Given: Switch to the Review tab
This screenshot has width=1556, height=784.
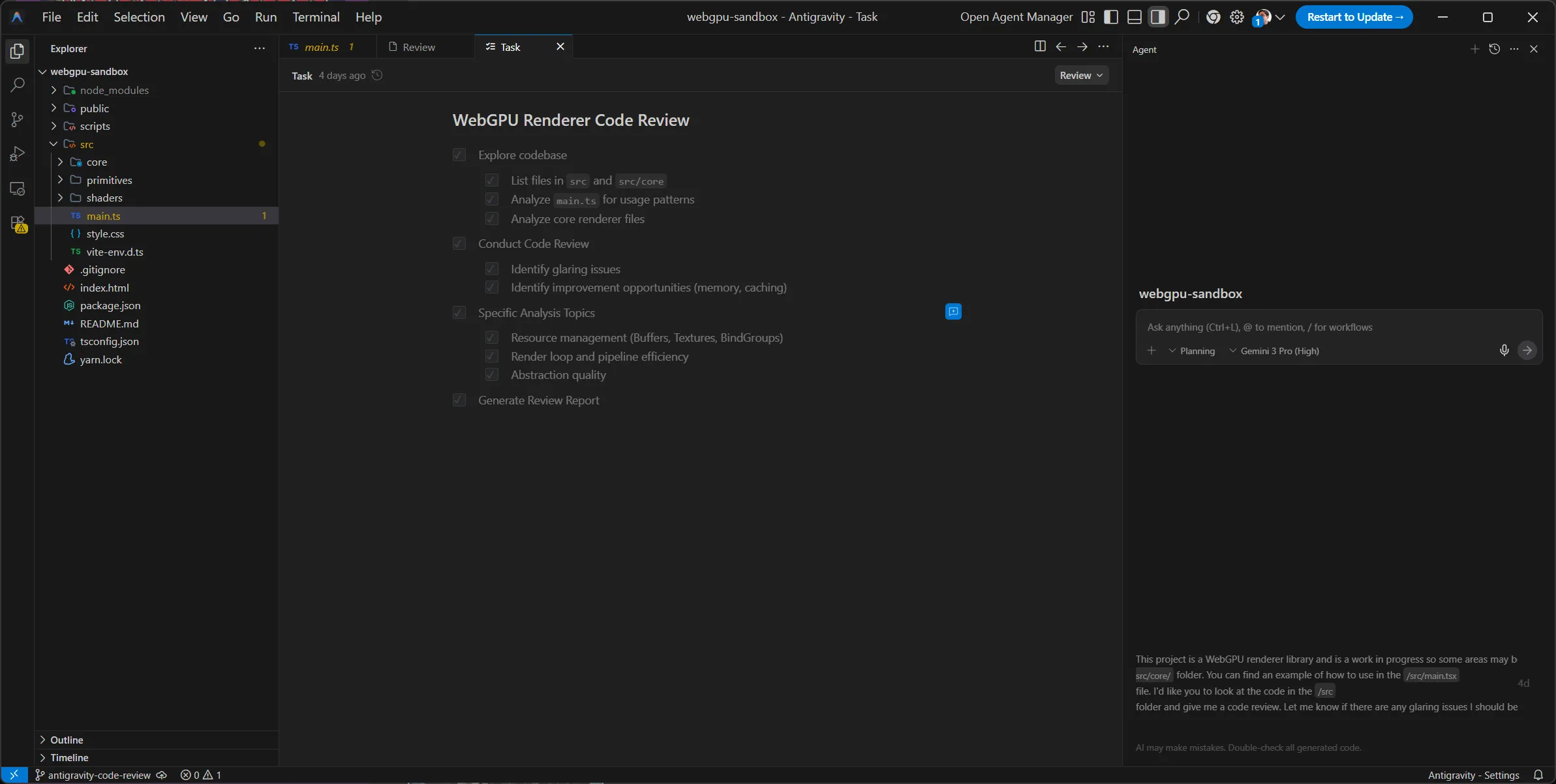Looking at the screenshot, I should [x=418, y=46].
